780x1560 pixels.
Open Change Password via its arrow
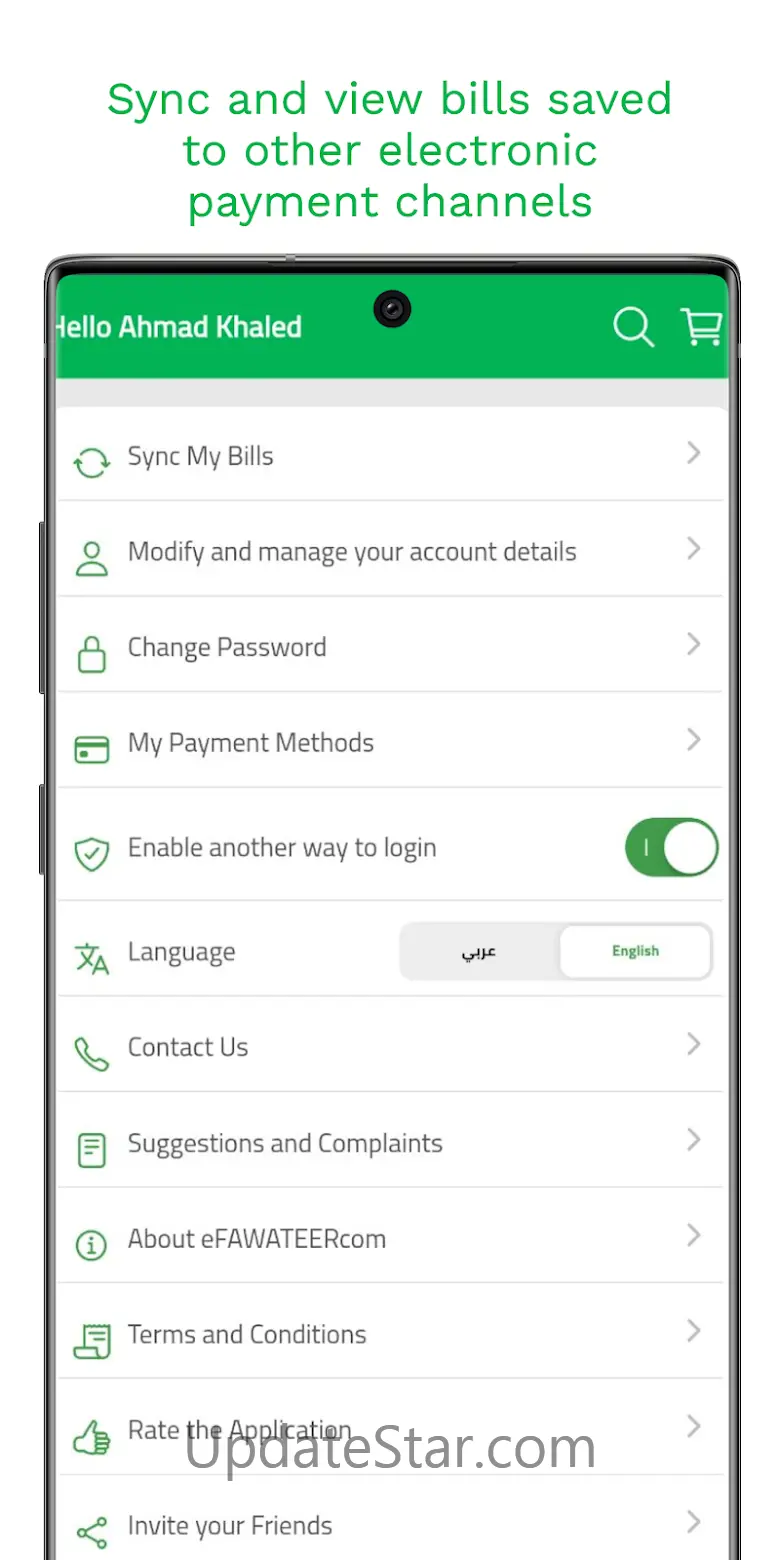point(693,644)
